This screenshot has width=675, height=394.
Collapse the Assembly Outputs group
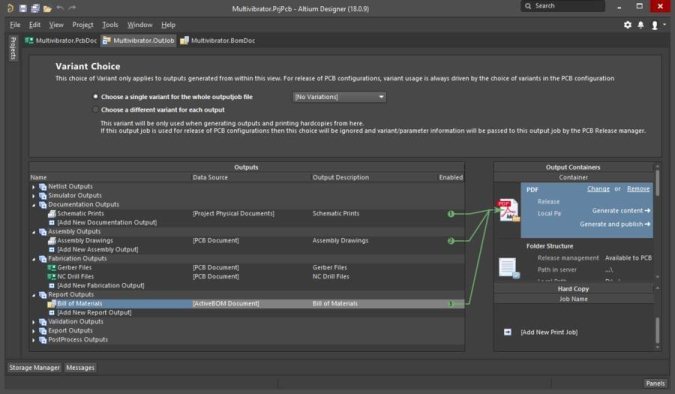[34, 233]
